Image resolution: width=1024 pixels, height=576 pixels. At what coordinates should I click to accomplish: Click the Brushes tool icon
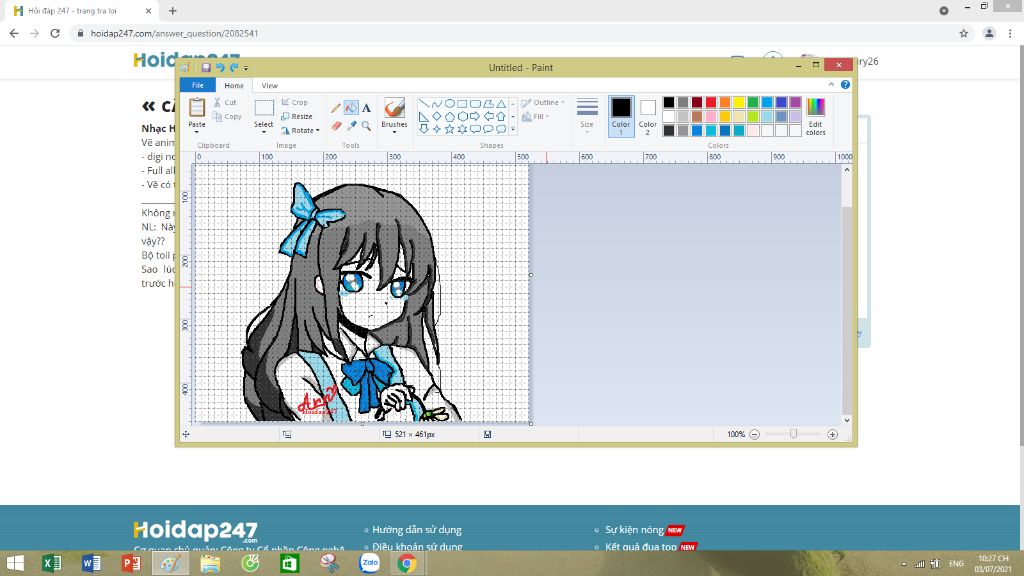tap(394, 108)
